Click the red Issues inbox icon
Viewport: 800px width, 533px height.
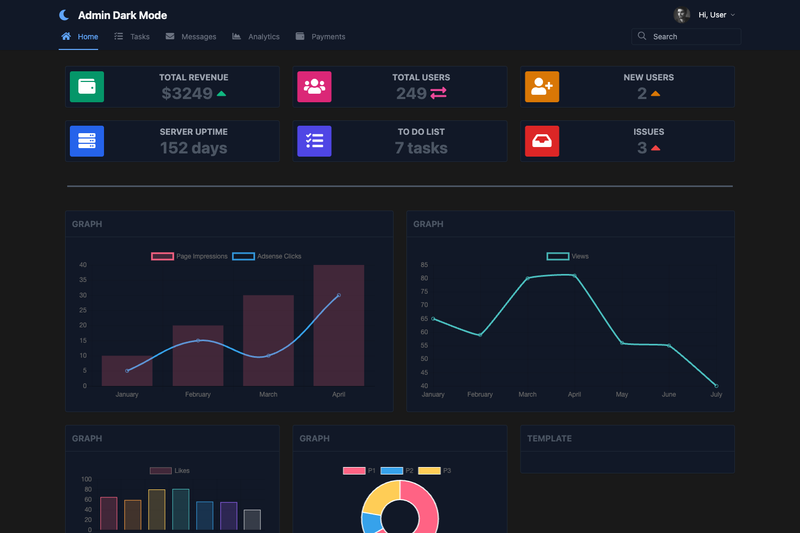point(542,141)
